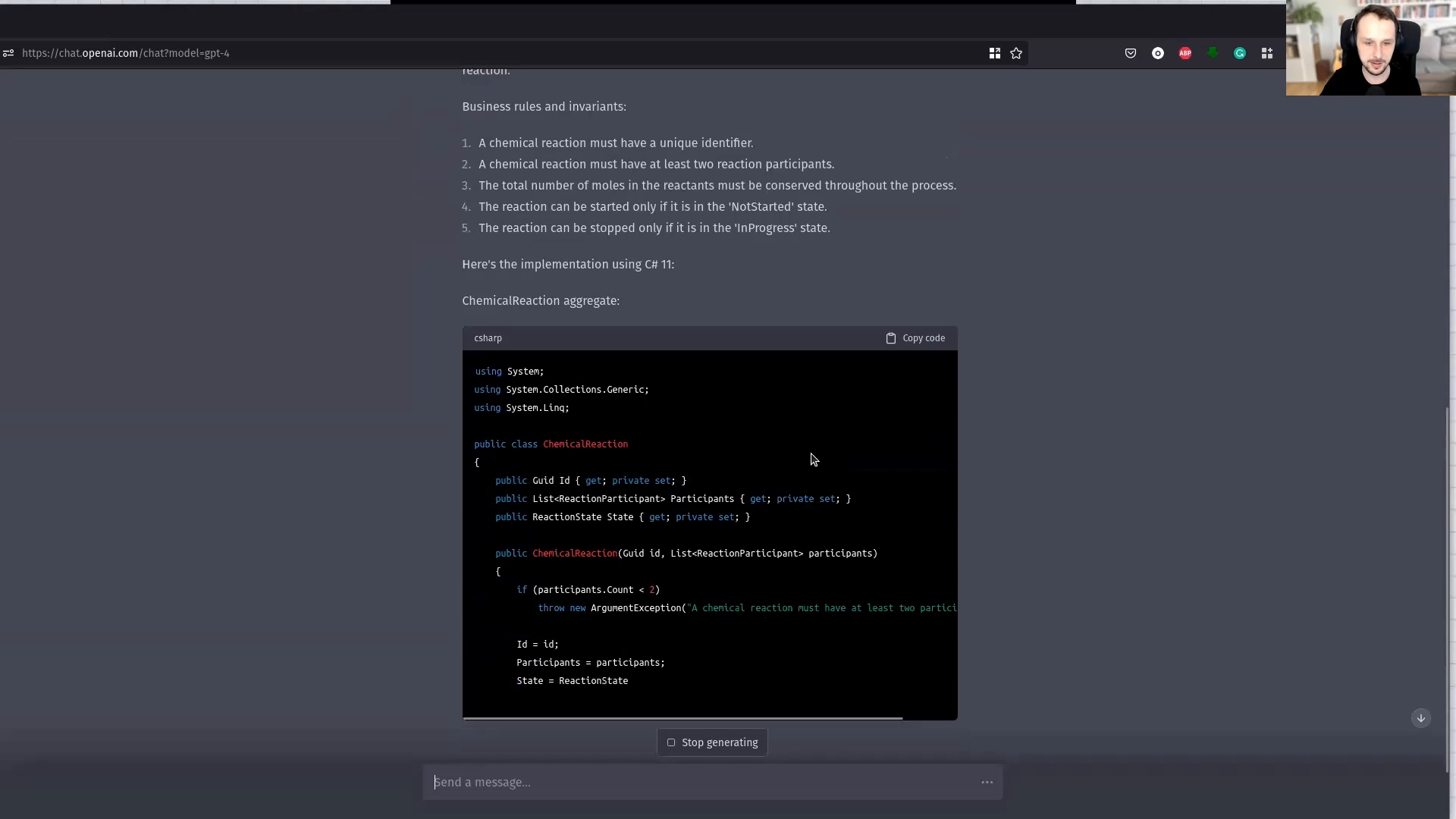The image size is (1456, 819).
Task: Open the extensions grid-plus icon
Action: coord(1267,53)
